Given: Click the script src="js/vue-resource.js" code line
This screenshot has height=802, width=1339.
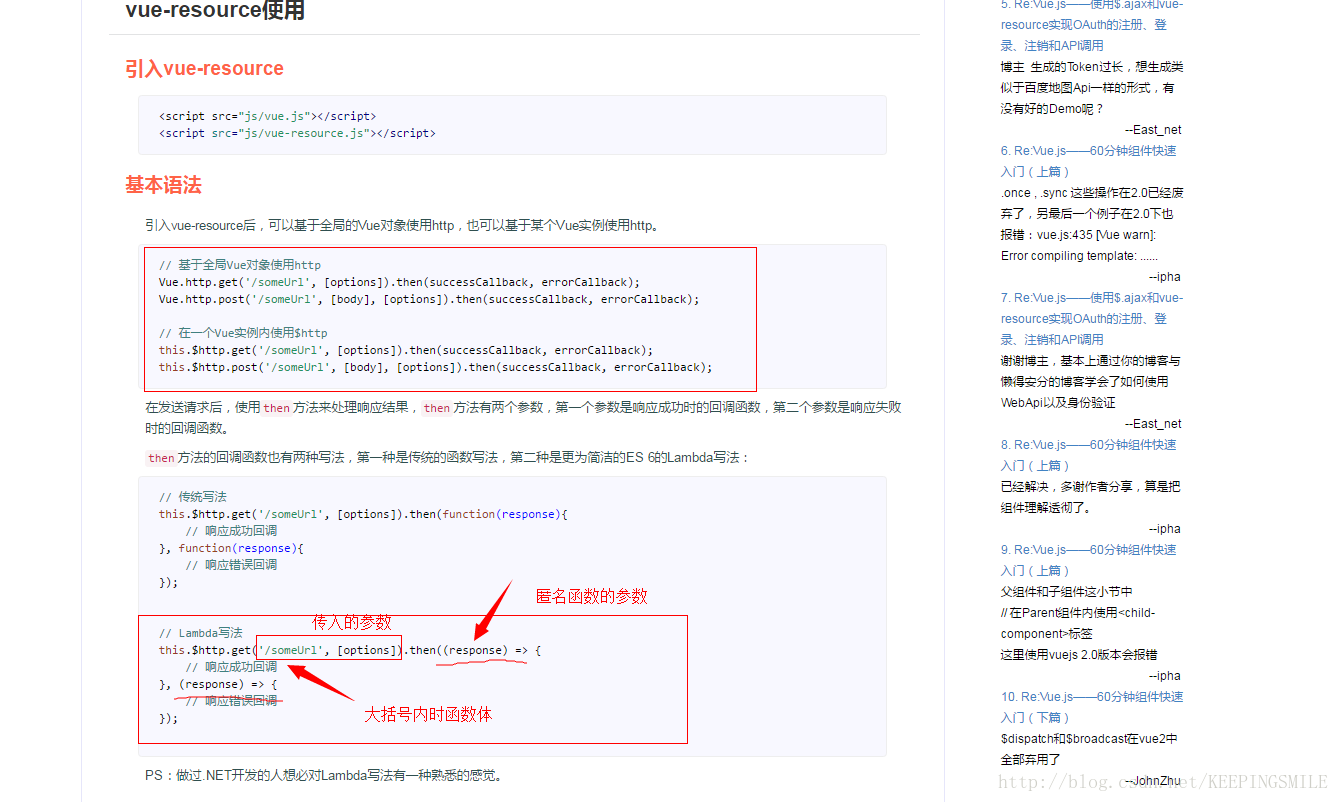Looking at the screenshot, I should click(x=297, y=133).
